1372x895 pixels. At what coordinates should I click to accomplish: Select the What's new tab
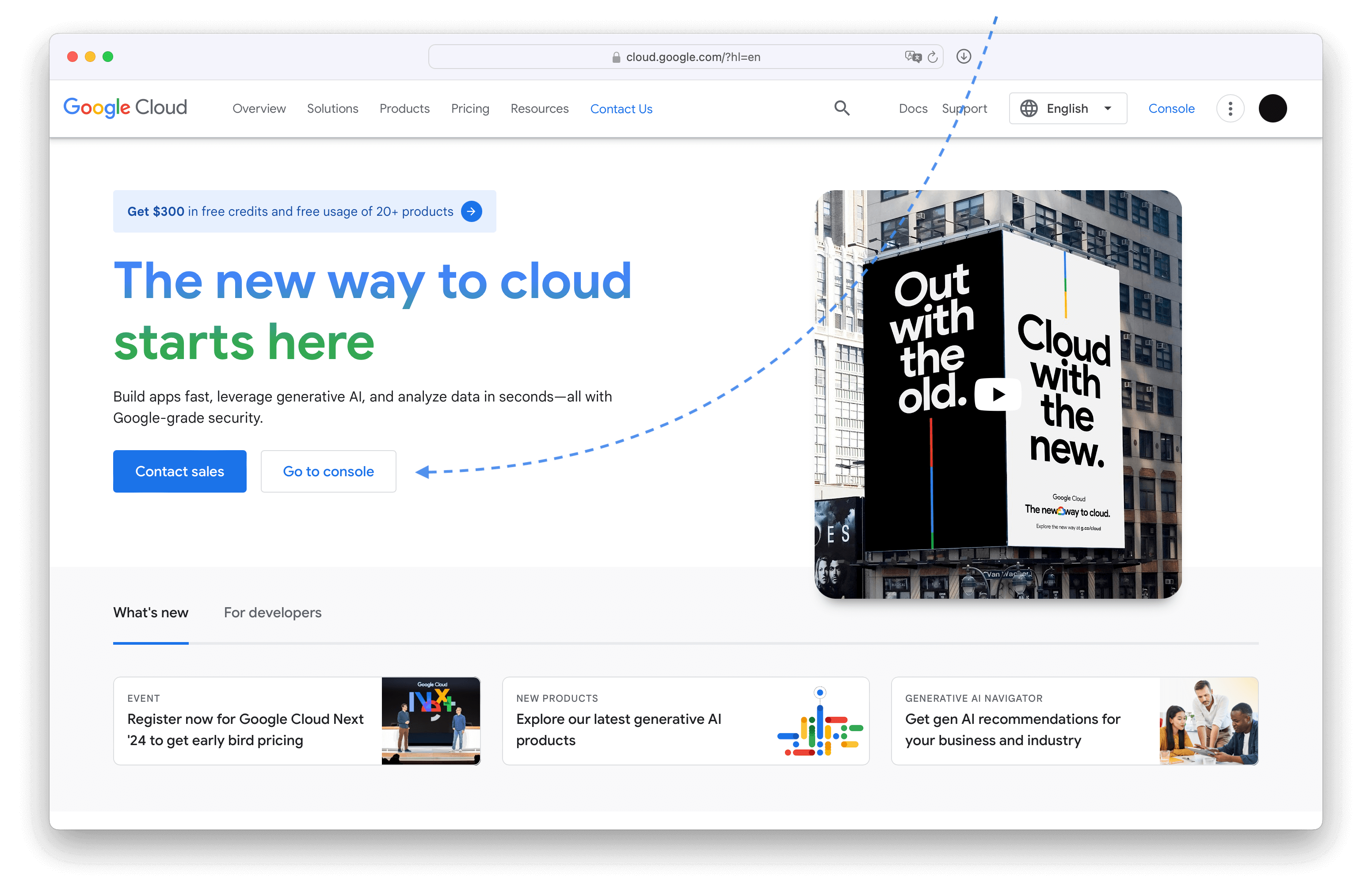[150, 612]
